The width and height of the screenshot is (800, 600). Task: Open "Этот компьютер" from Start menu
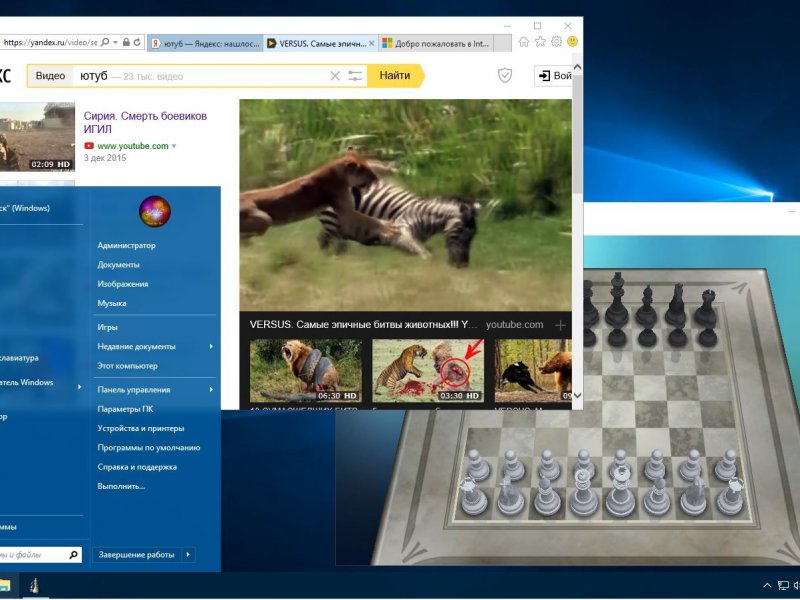(128, 366)
